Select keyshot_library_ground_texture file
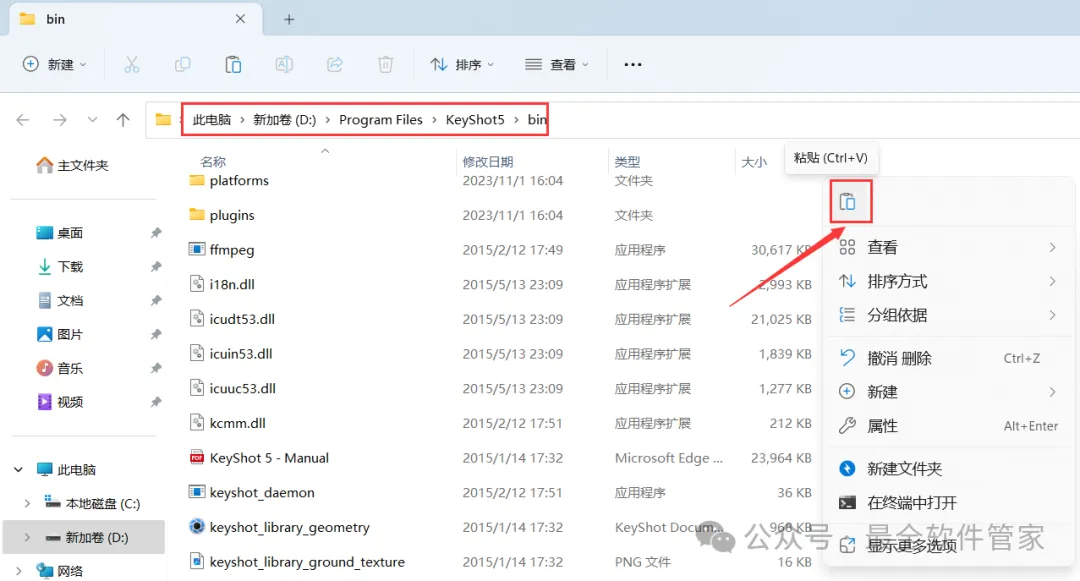 click(297, 562)
